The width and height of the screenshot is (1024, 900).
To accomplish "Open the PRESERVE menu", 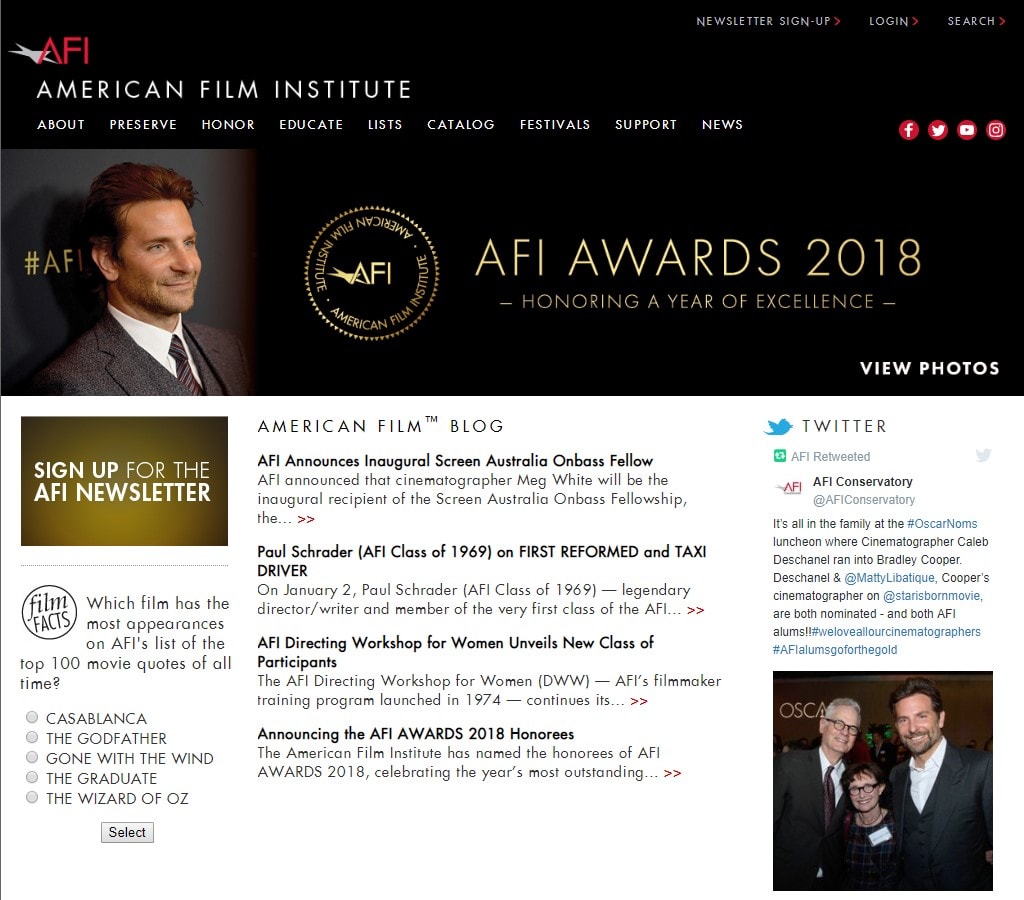I will coord(143,125).
